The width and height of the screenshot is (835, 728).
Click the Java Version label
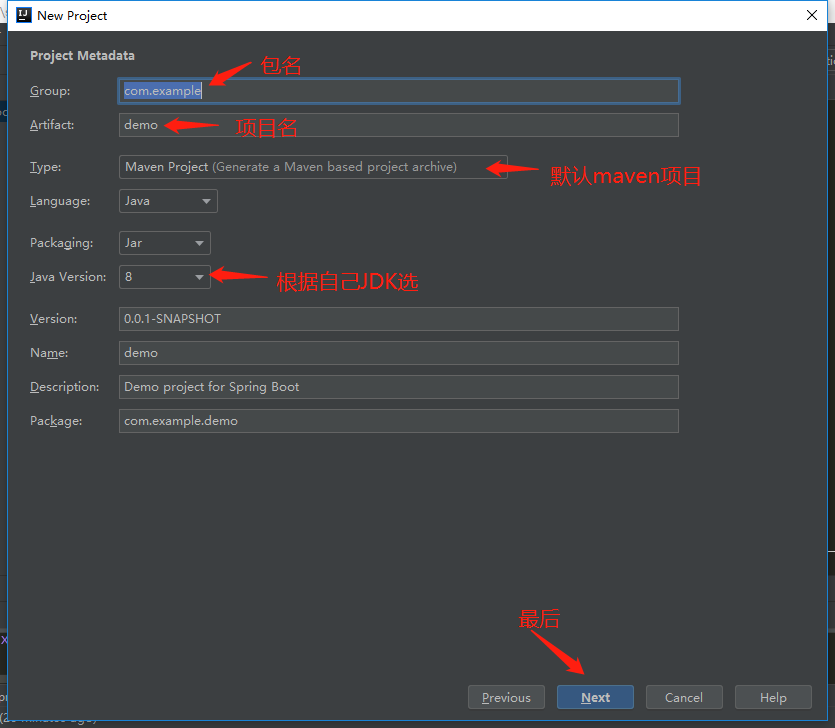point(68,277)
